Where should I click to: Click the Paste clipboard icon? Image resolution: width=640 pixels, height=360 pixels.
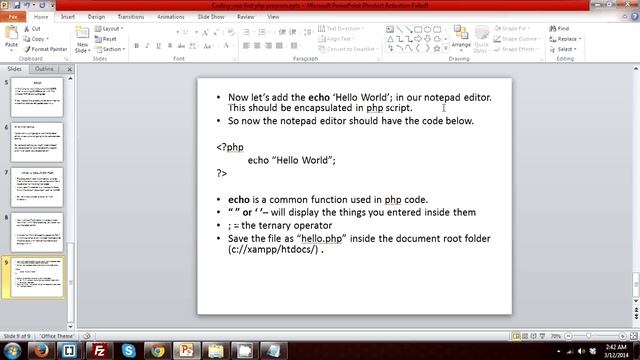pyautogui.click(x=11, y=33)
